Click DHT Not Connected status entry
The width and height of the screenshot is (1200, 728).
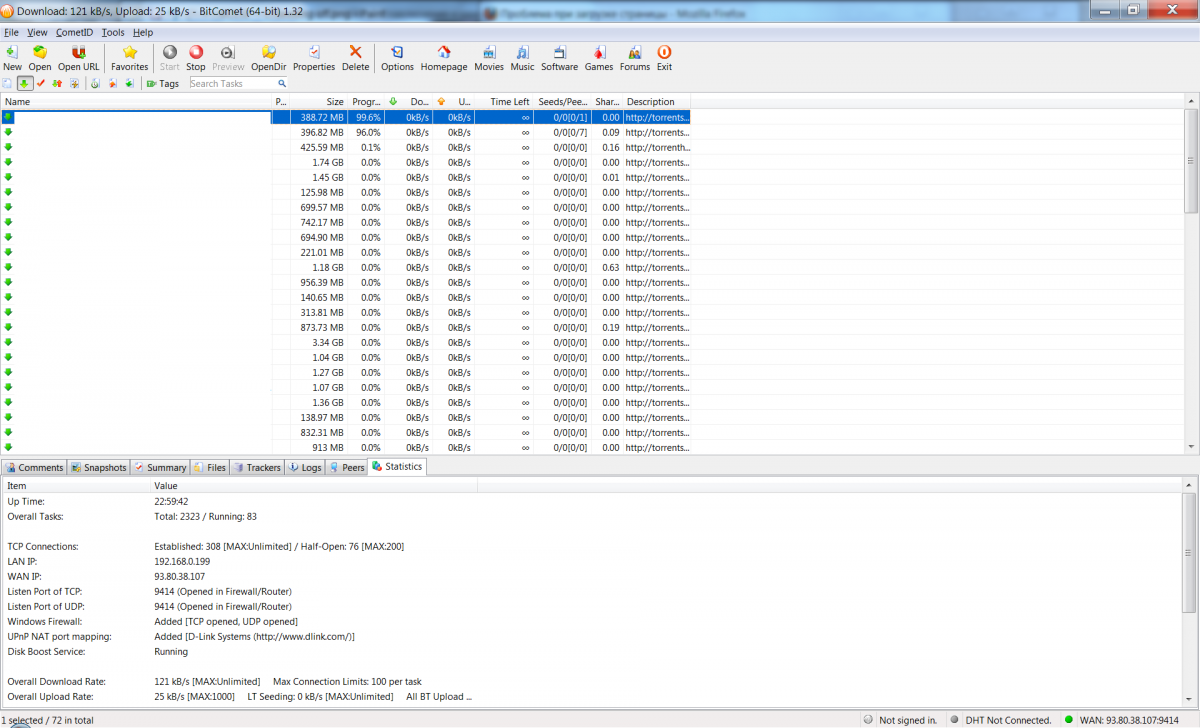point(1001,720)
